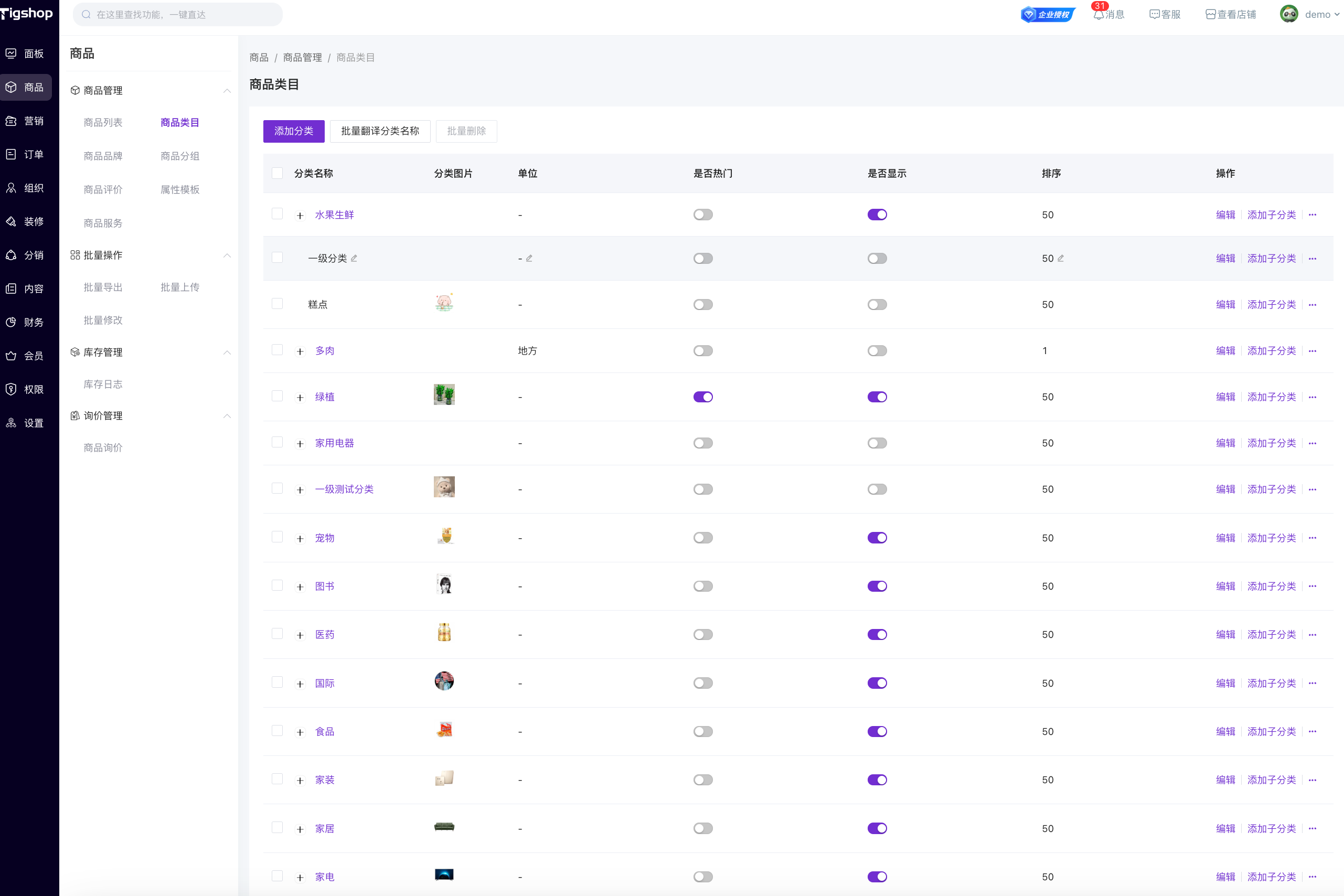This screenshot has height=896, width=1344.
Task: Click the 消息 notification bell icon
Action: click(1098, 15)
